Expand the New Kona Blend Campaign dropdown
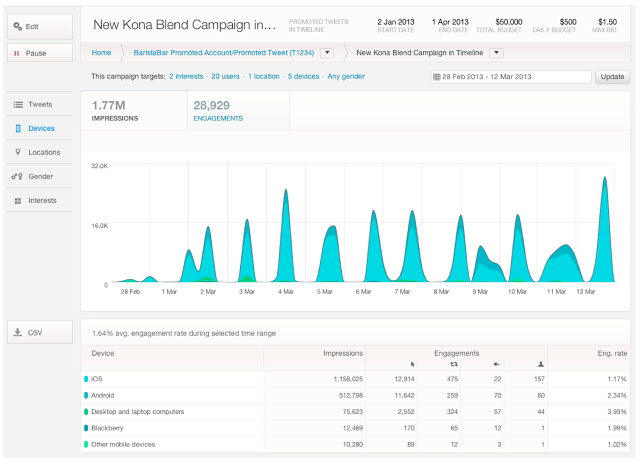 click(497, 52)
